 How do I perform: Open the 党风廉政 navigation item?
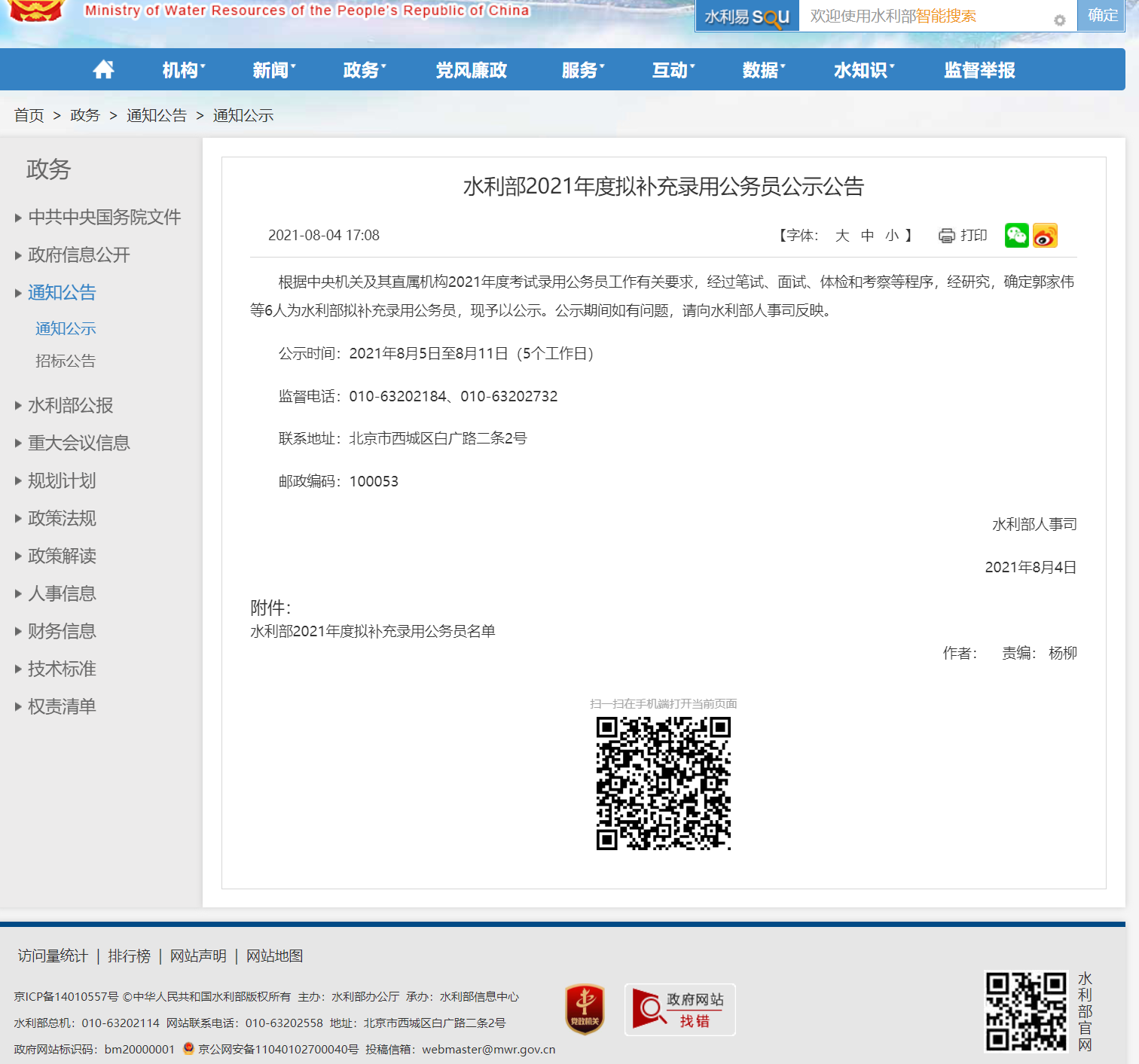472,70
